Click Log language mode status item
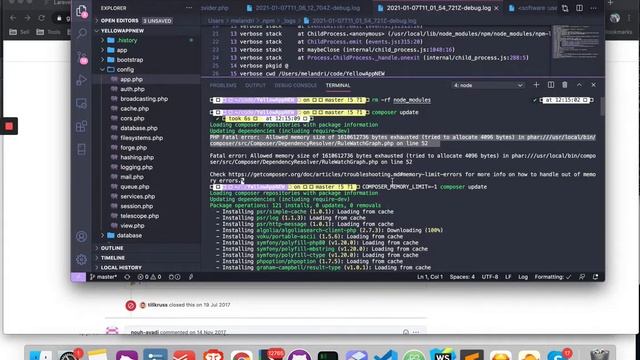 pos(523,277)
